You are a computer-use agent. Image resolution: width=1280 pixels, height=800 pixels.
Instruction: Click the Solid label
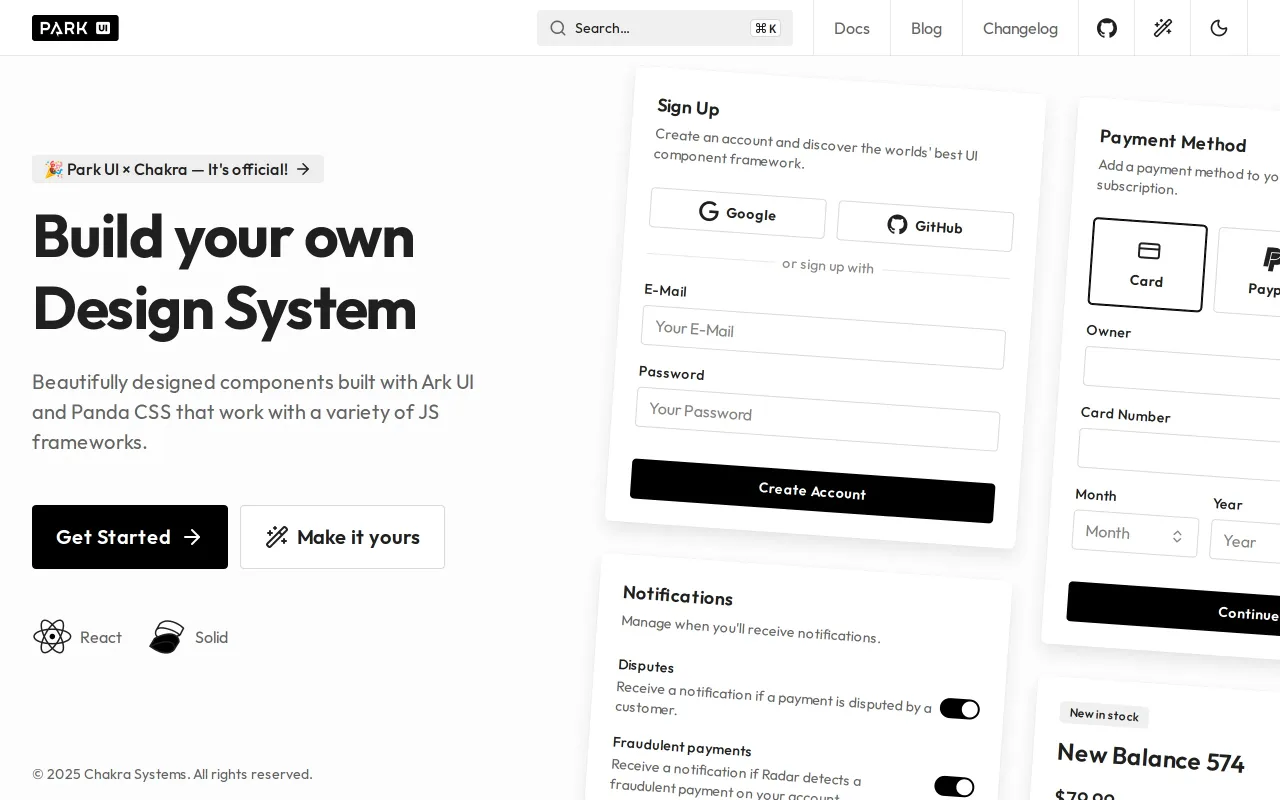point(212,637)
